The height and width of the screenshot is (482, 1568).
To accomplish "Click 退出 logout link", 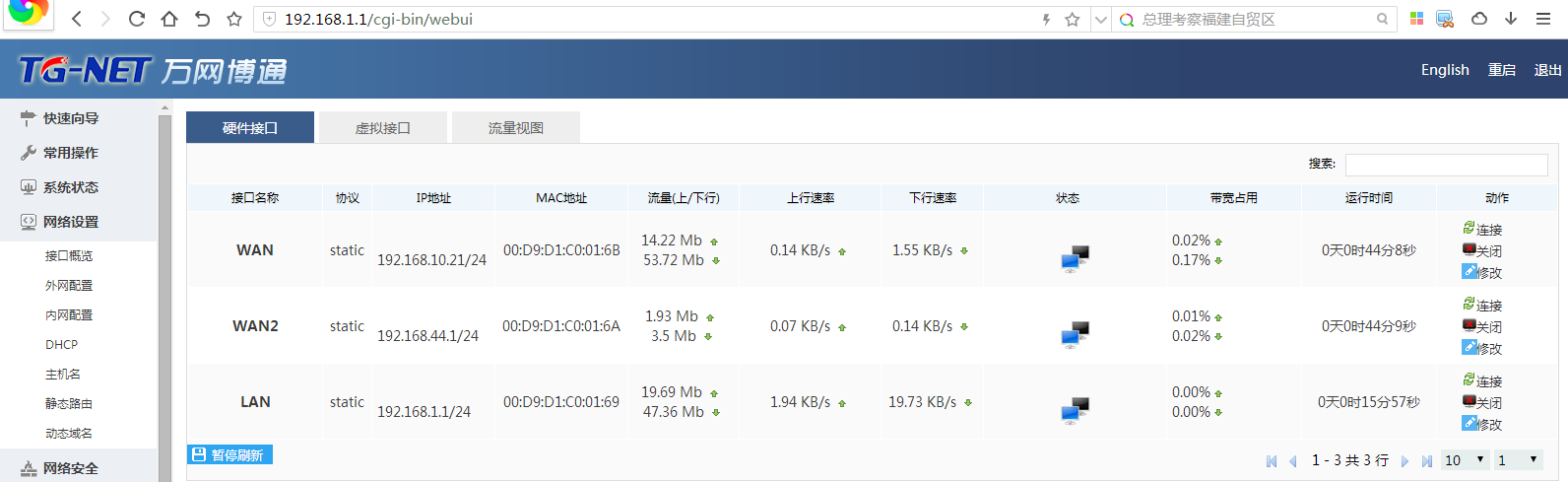I will (x=1547, y=70).
